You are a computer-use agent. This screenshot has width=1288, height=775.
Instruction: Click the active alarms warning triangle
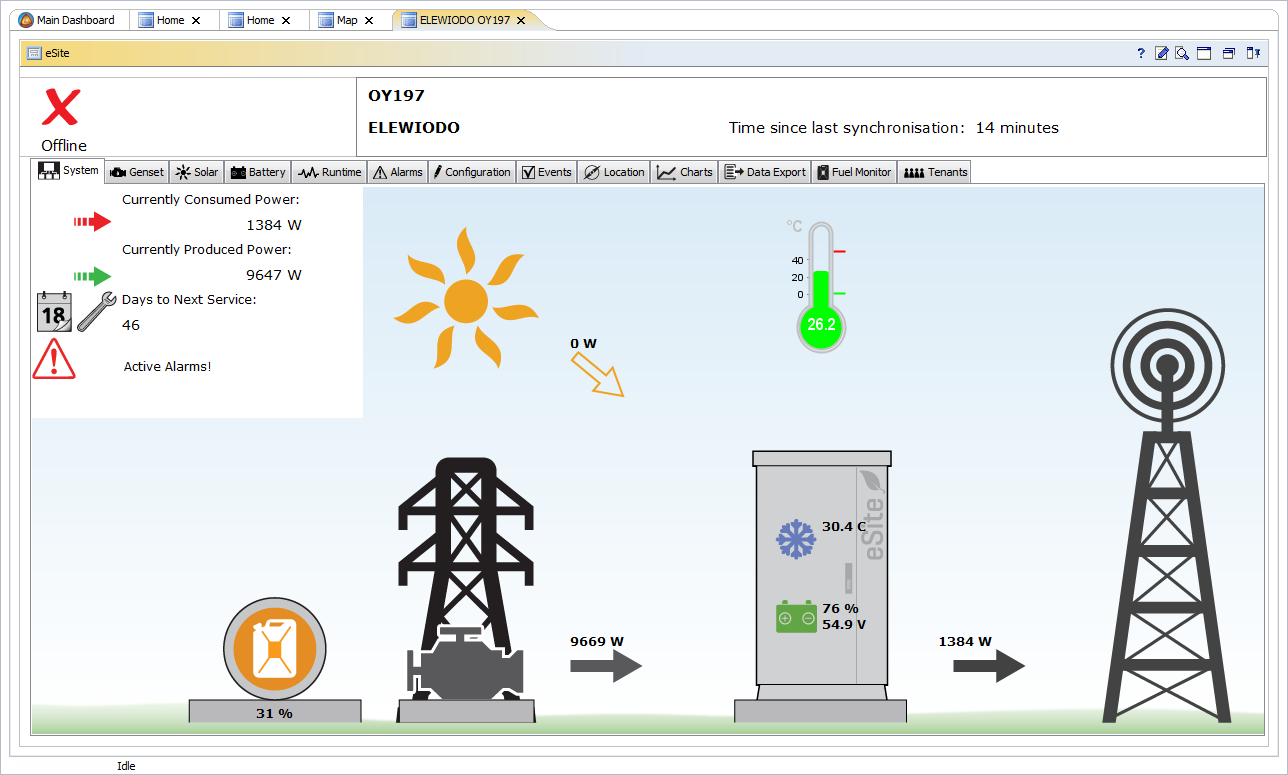[x=54, y=360]
